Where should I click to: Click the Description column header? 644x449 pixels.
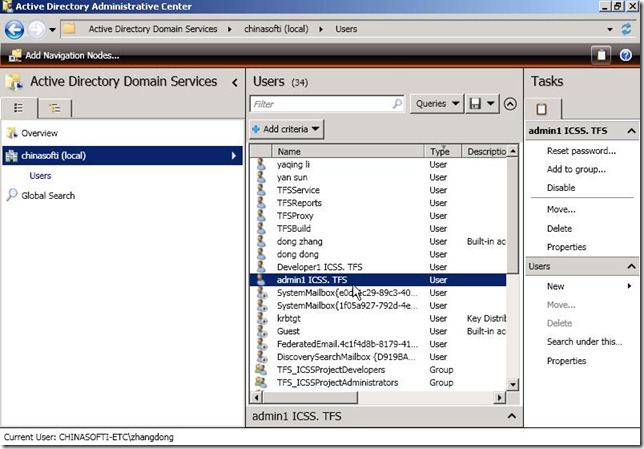point(485,152)
